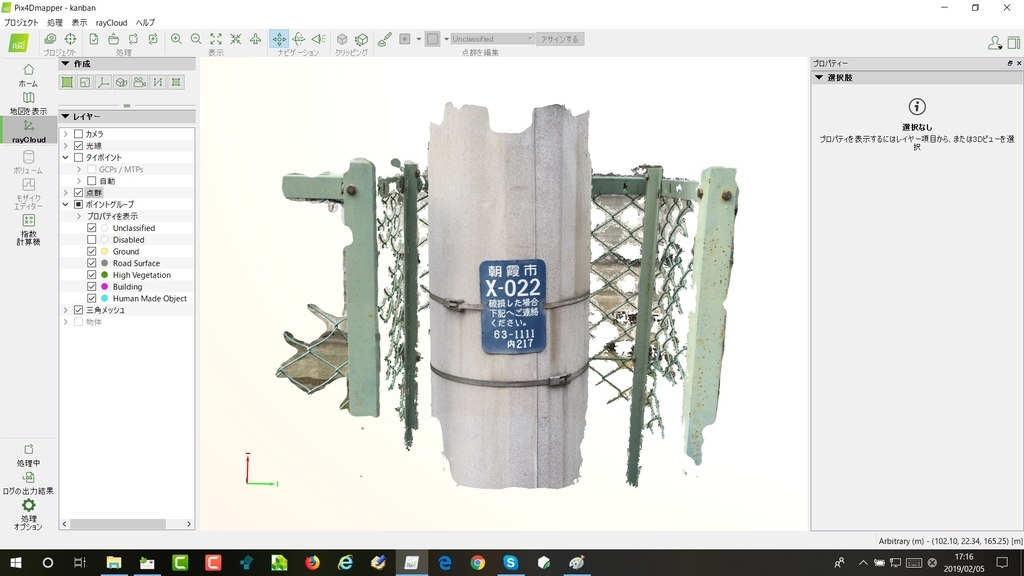Open the ヘルプ menu
Screen dimensions: 1024x576
145,22
